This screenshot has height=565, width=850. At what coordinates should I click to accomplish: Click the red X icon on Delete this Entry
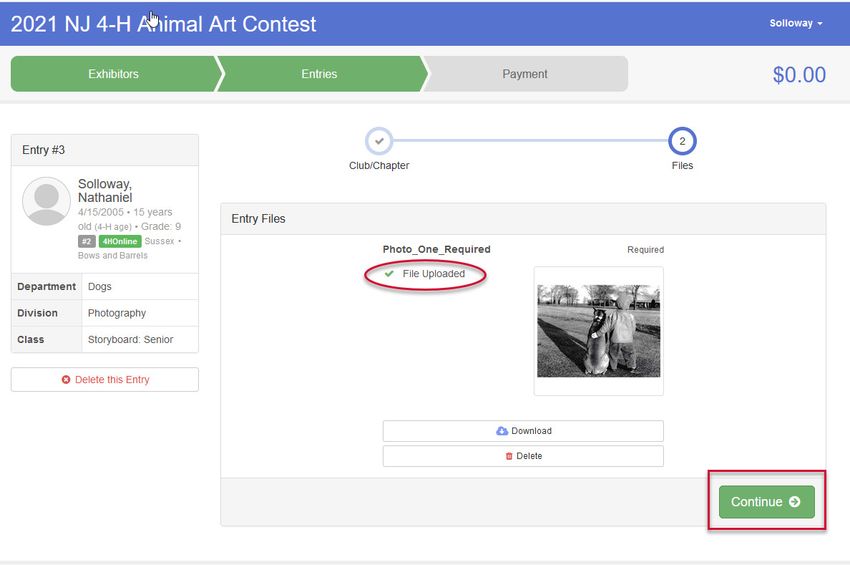coord(66,380)
